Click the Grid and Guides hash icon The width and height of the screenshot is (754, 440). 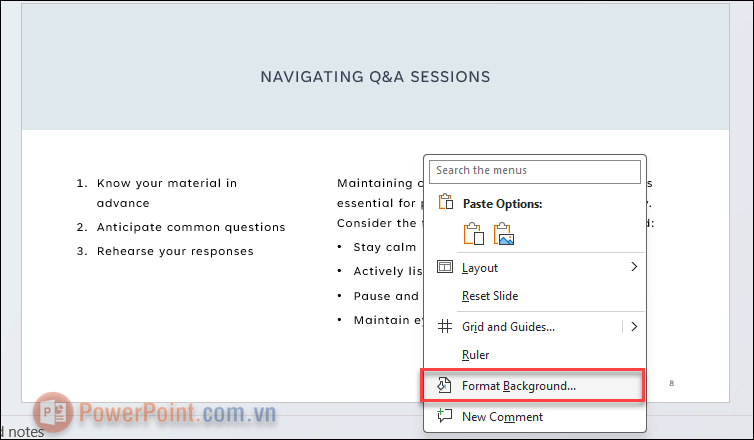tap(445, 327)
